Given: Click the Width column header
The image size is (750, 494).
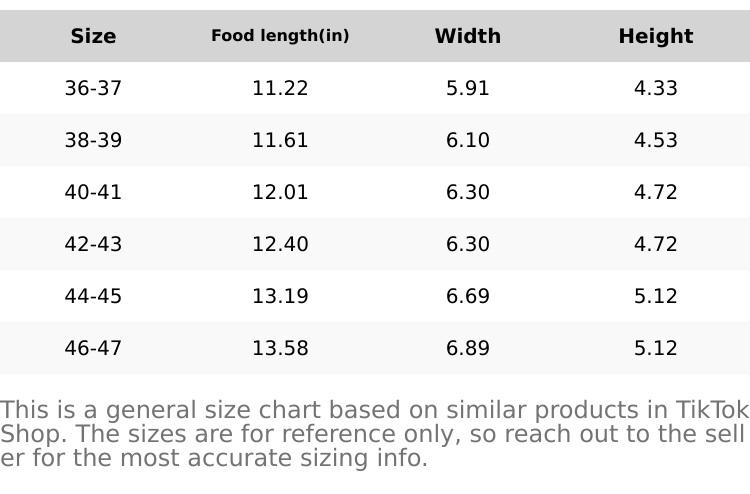Looking at the screenshot, I should coord(467,36).
